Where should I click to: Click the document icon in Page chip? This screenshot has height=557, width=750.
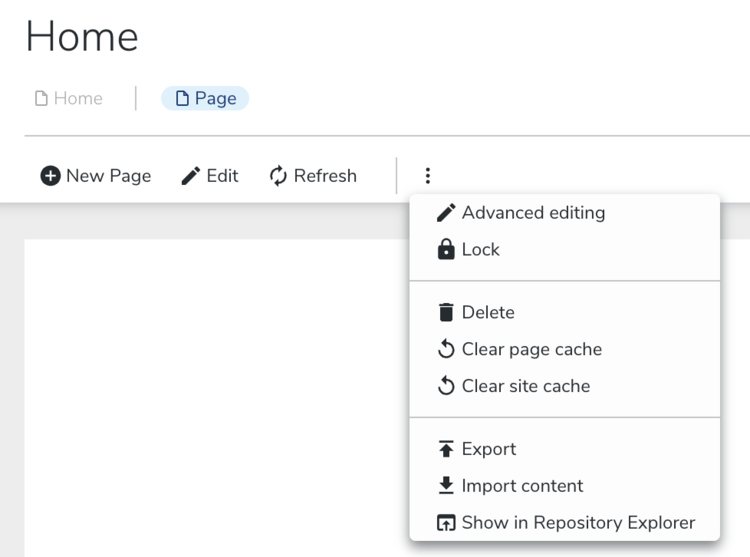[182, 98]
